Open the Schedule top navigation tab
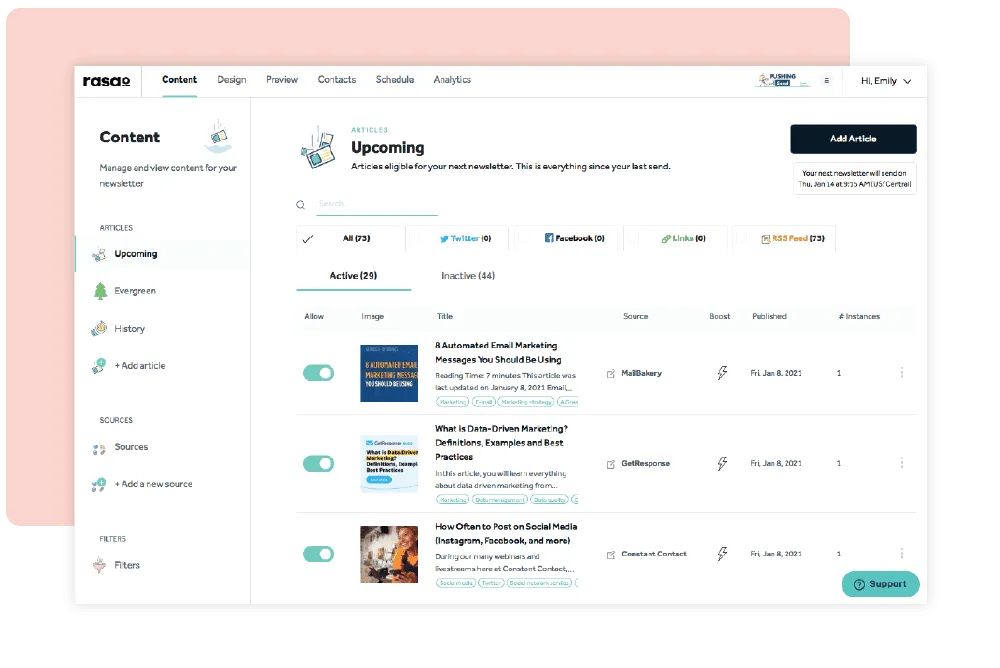Viewport: 1000px width, 668px height. (395, 80)
